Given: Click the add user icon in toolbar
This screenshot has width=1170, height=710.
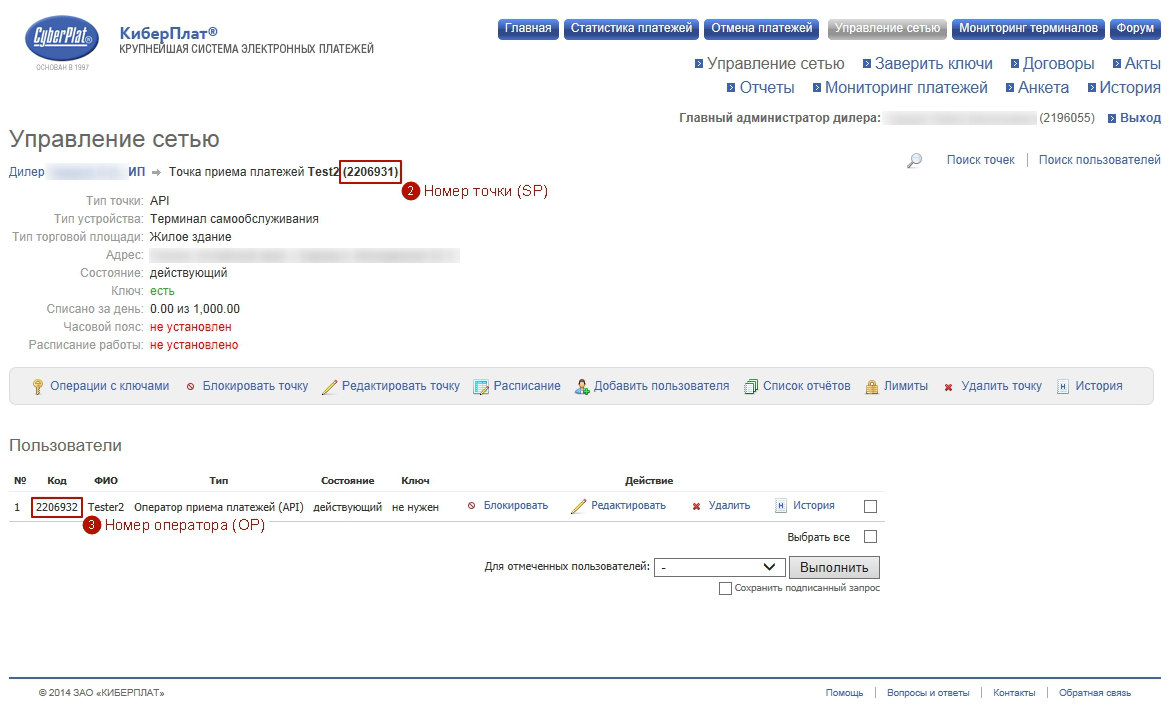Looking at the screenshot, I should tap(582, 387).
